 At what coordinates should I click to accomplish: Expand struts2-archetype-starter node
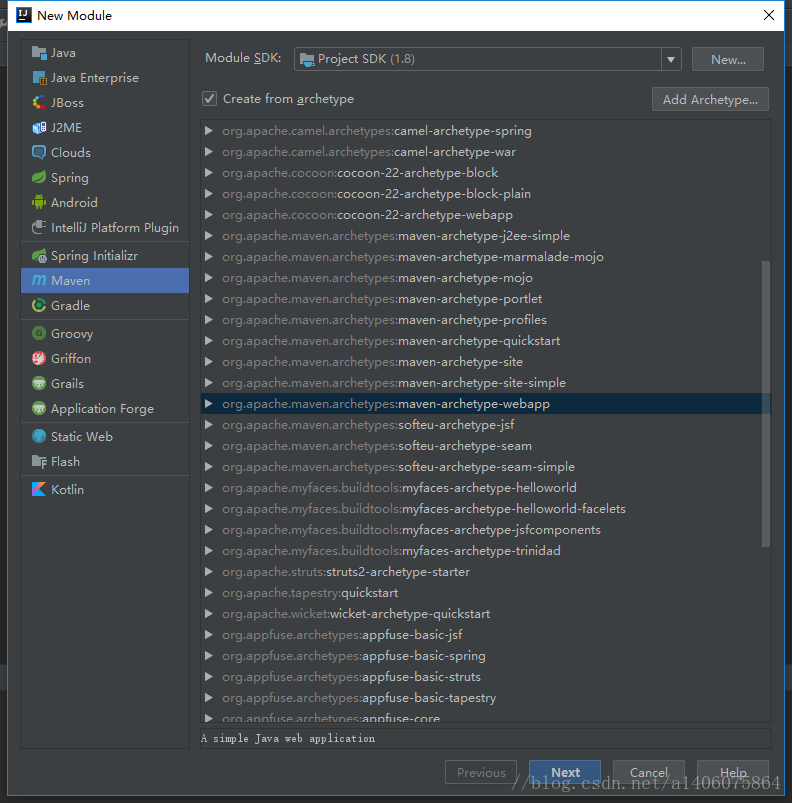coord(208,572)
